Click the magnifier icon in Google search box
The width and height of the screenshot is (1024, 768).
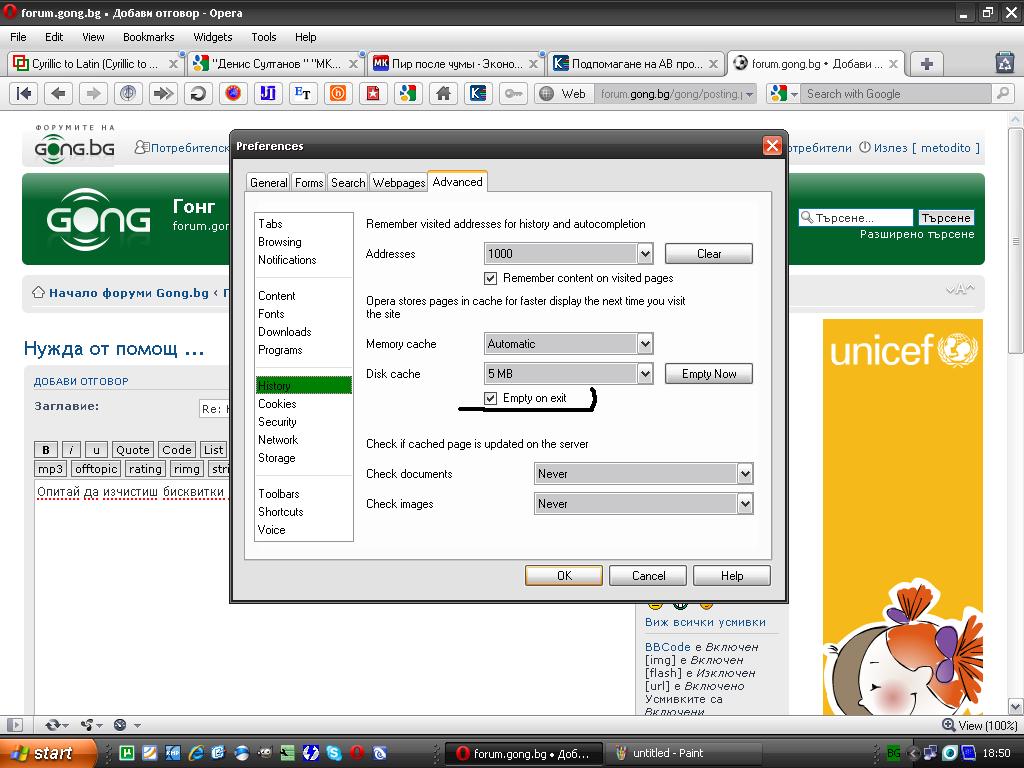(1002, 94)
